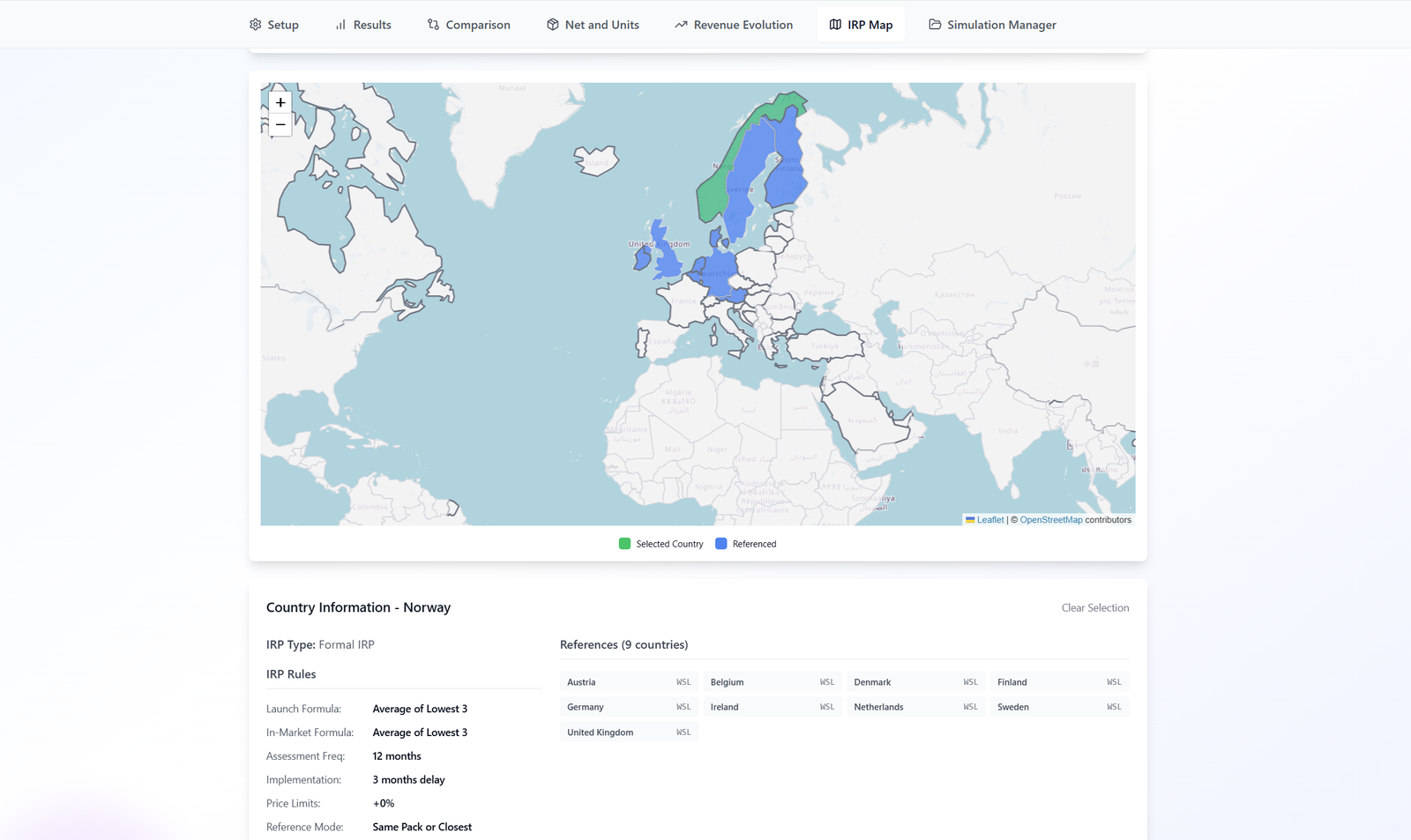Click the WSL badge beside United Kingdom
The image size is (1411, 840).
(683, 732)
